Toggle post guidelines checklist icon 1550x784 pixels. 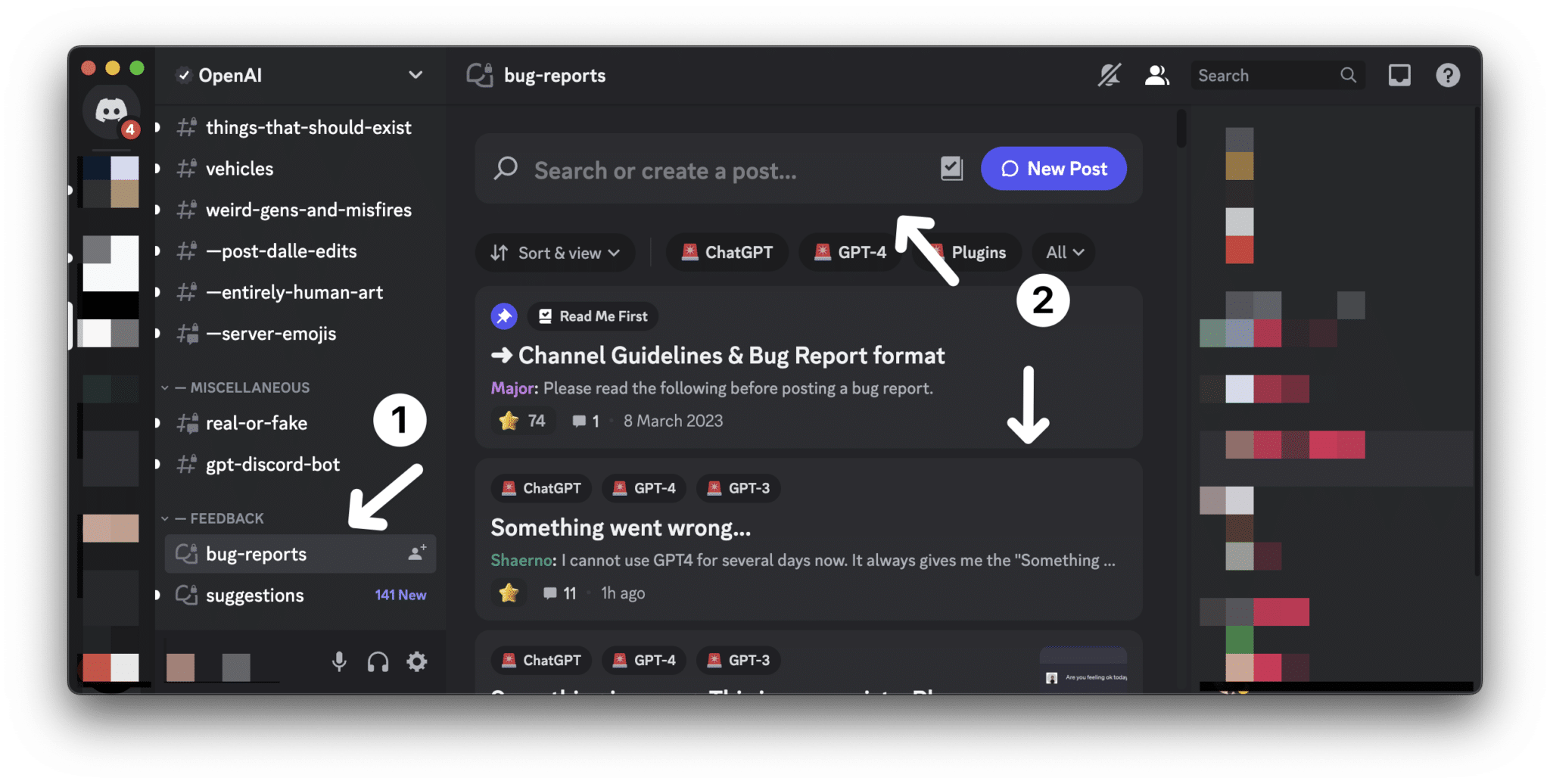[951, 168]
